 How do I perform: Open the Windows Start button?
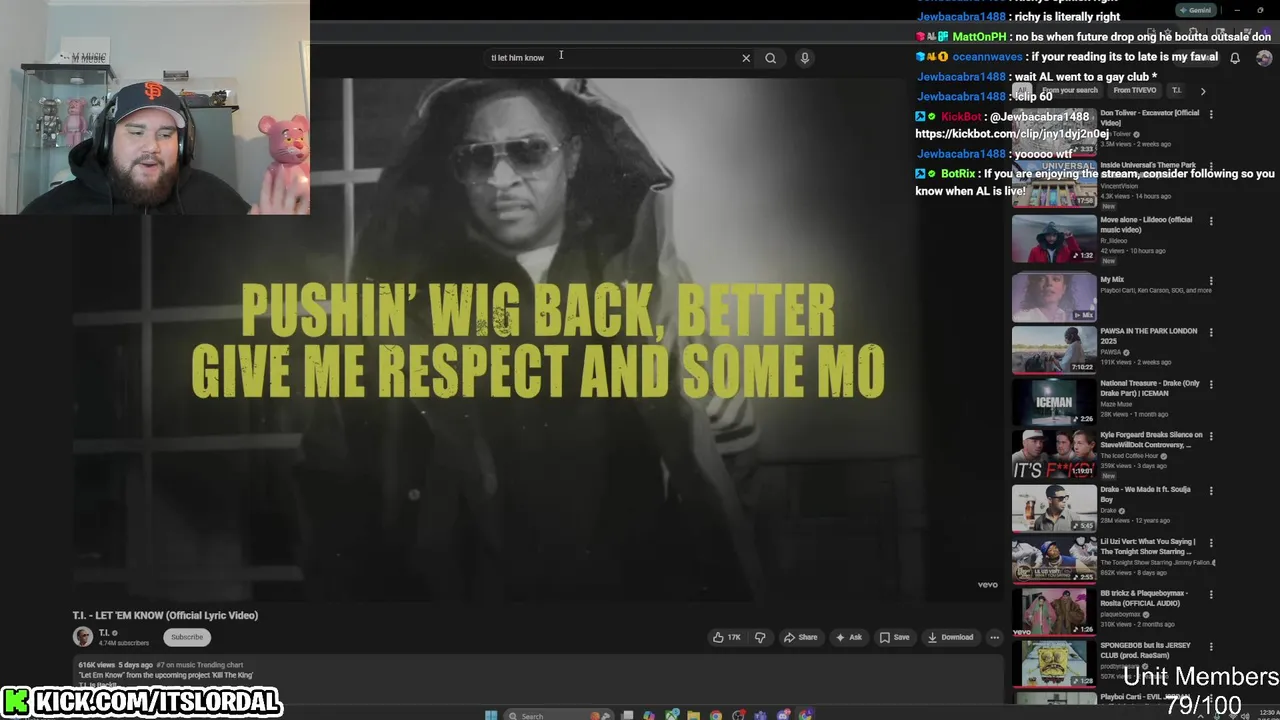(x=491, y=715)
